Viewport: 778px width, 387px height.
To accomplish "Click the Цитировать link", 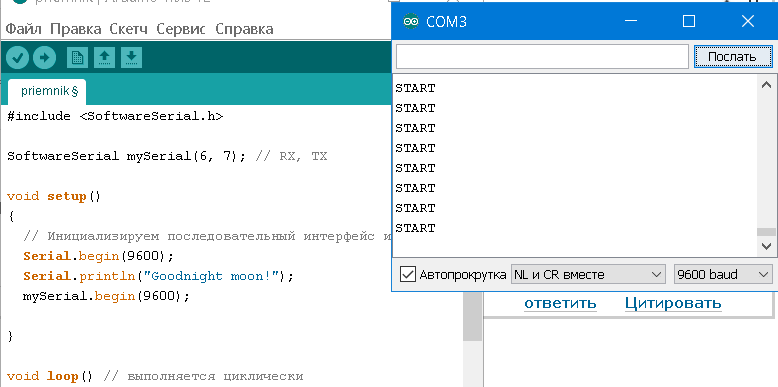I will [673, 303].
